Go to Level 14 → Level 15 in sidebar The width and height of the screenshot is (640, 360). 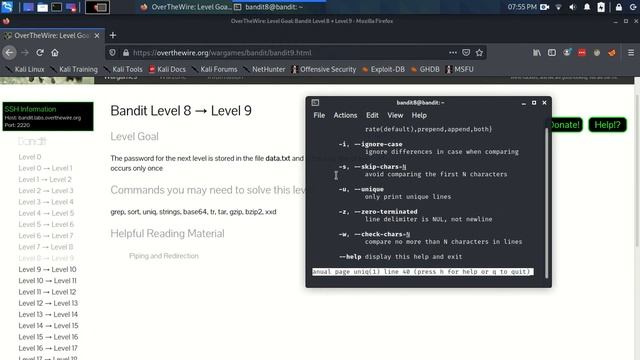click(x=48, y=326)
